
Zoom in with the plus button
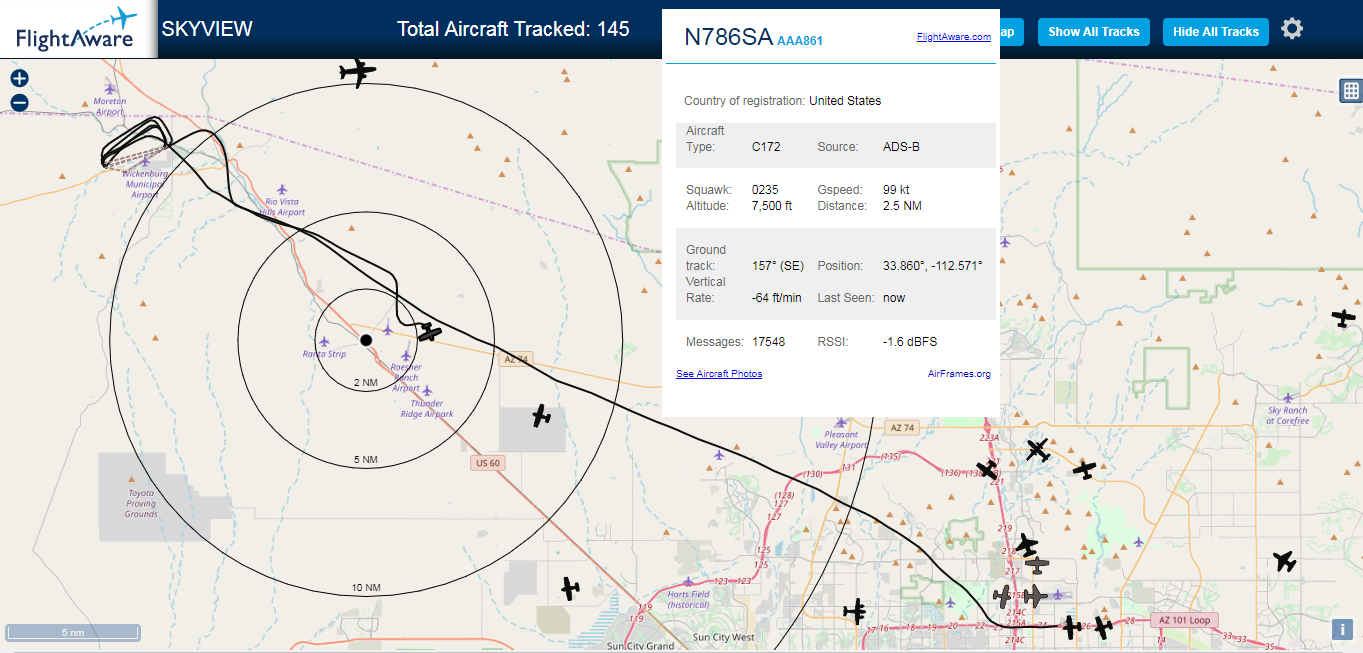click(x=19, y=78)
